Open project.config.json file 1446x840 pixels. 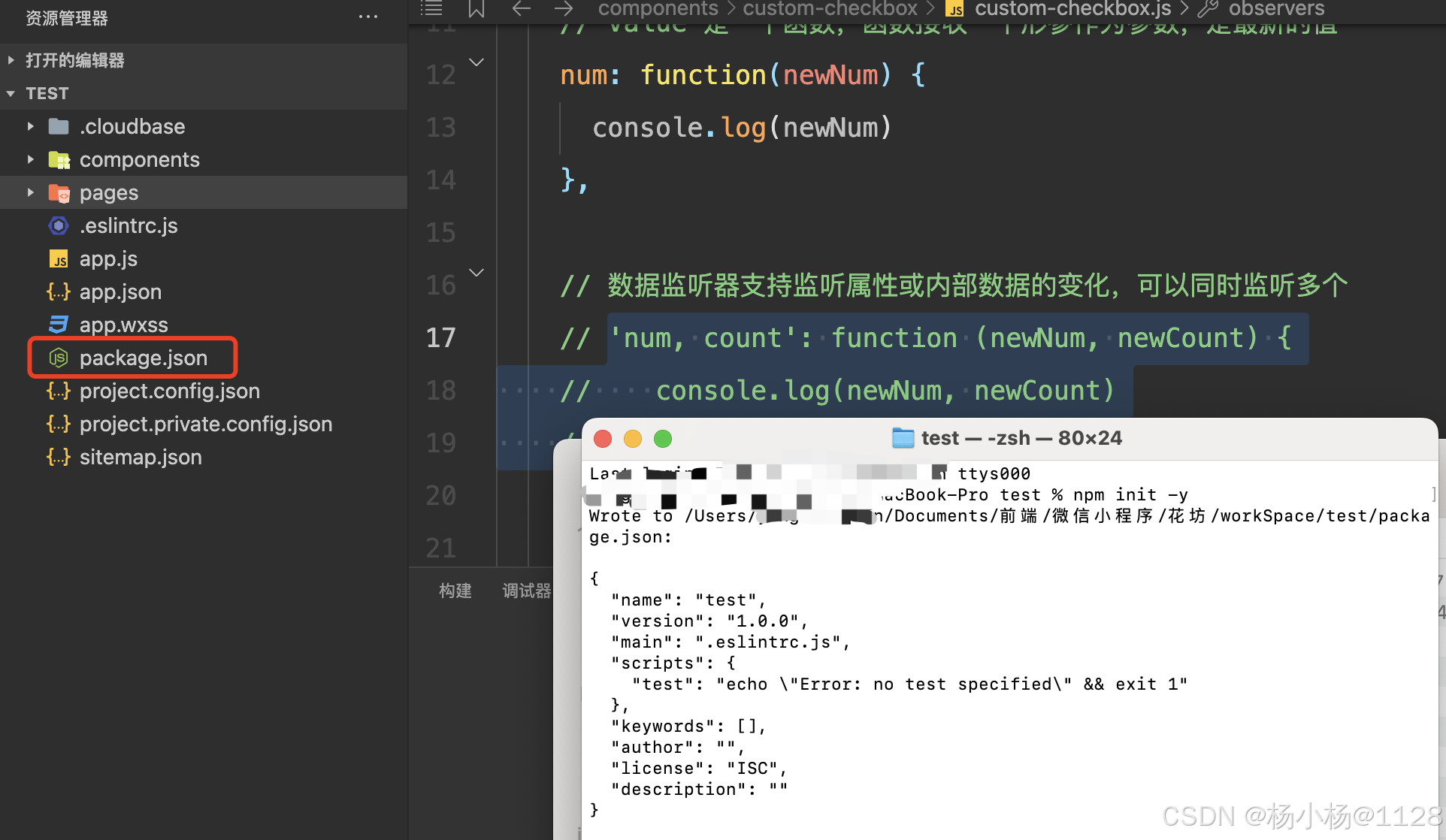click(x=170, y=391)
